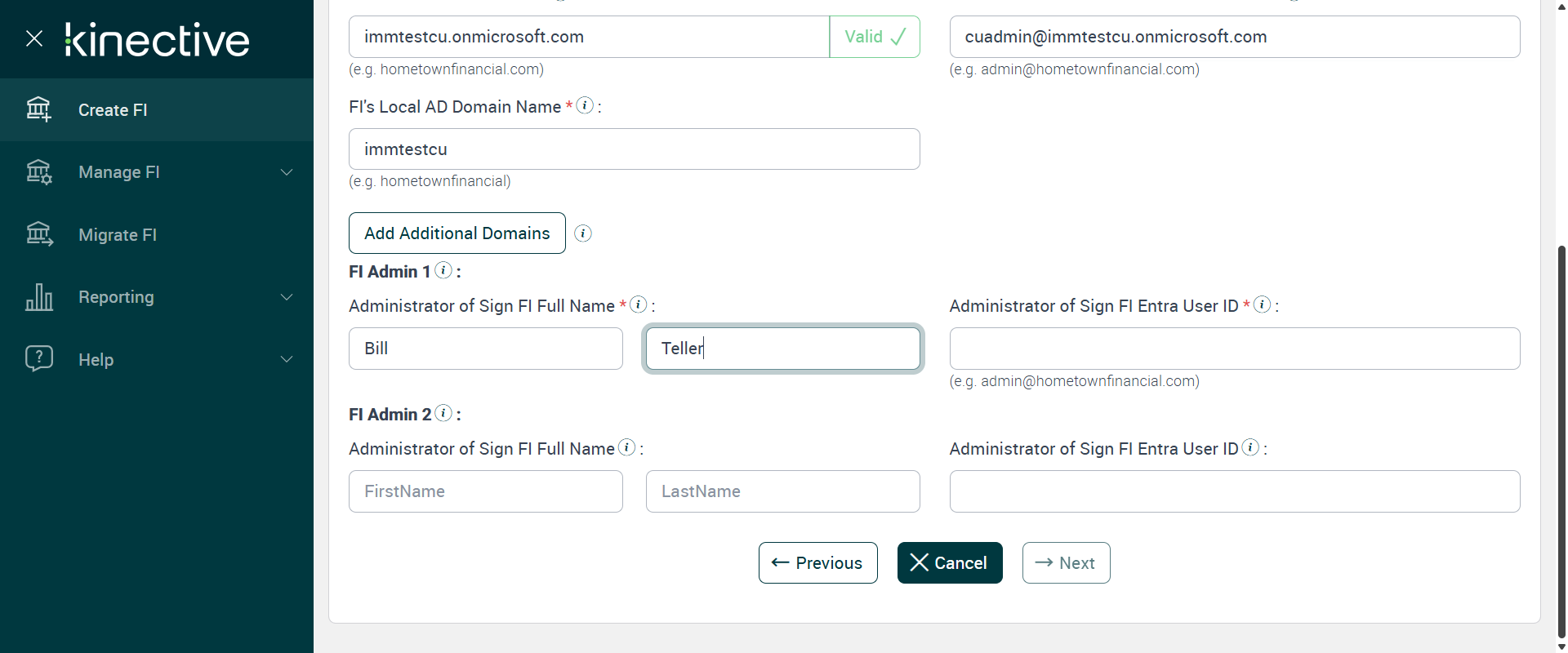Select Migrate FI in the sidebar
The image size is (1568, 653).
[x=118, y=235]
